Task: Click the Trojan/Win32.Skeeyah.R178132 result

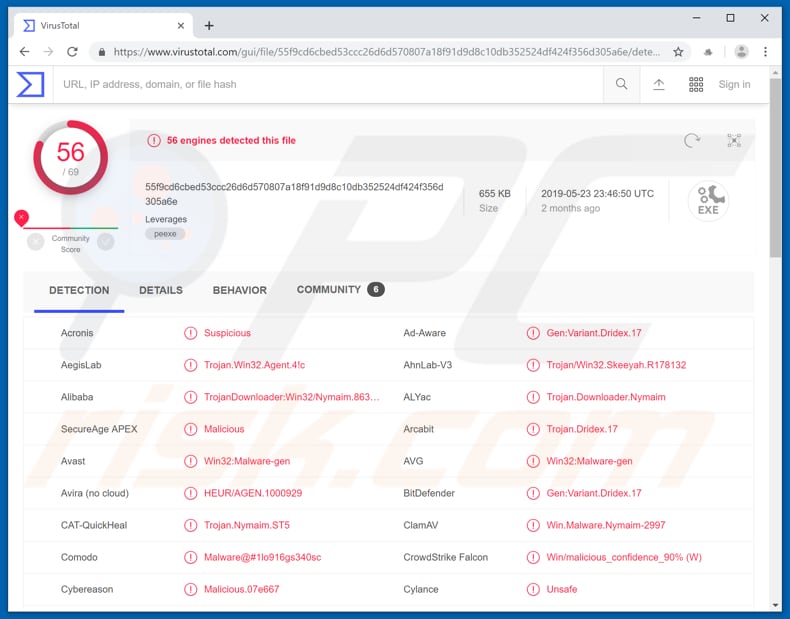Action: tap(616, 365)
